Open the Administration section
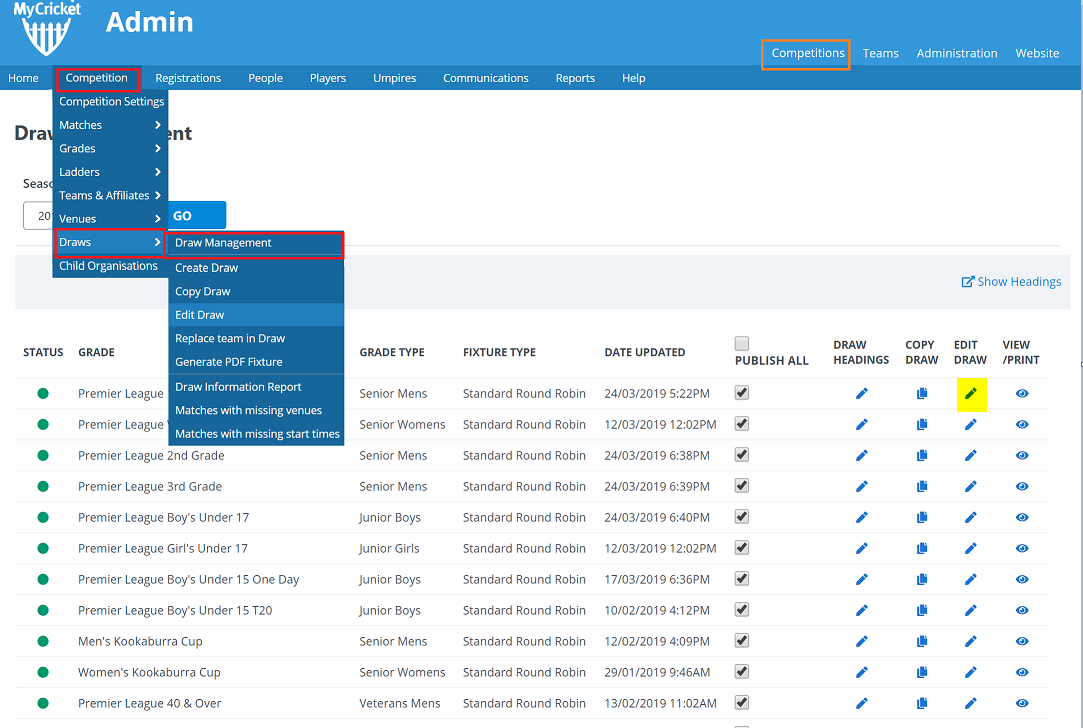The image size is (1083, 728). pyautogui.click(x=957, y=54)
